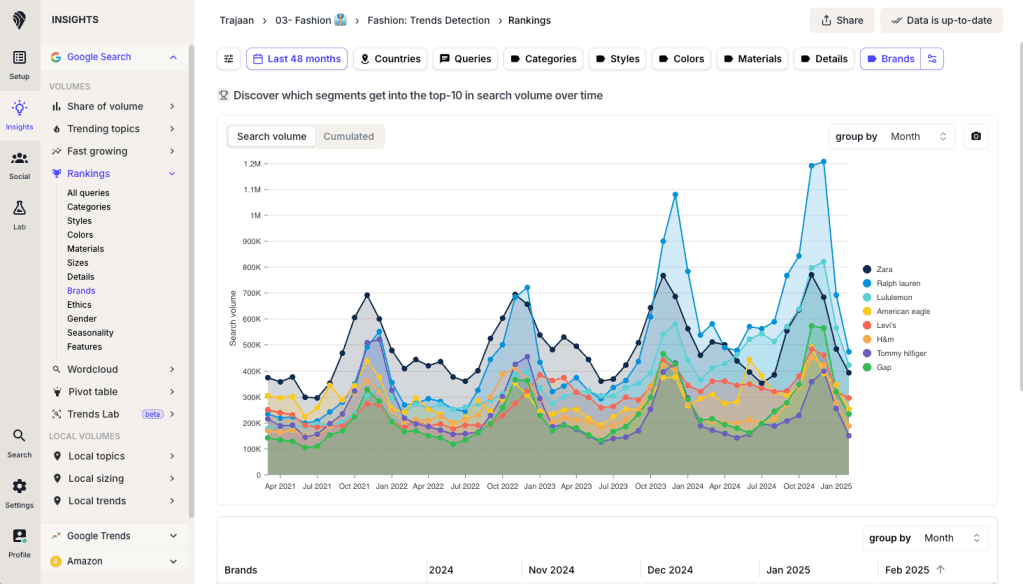Open Last 48 months date filter
Image resolution: width=1023 pixels, height=584 pixels.
point(297,59)
